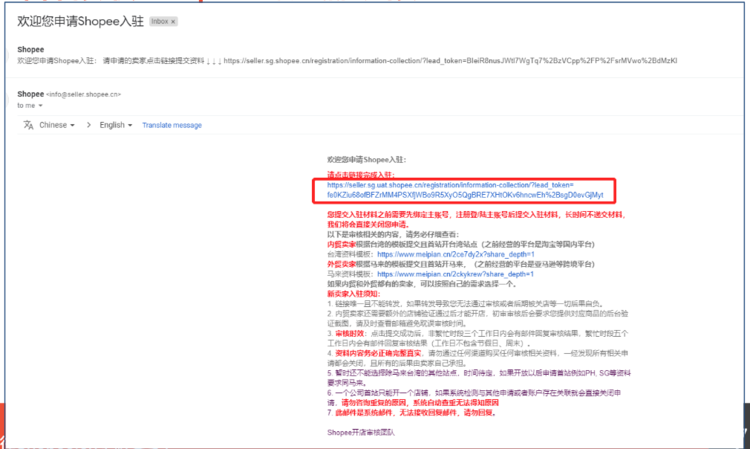Screen dimensions: 750x449
Task: Click the email subject '欢迎您申请Shopee入驻' at top
Action: pos(80,22)
